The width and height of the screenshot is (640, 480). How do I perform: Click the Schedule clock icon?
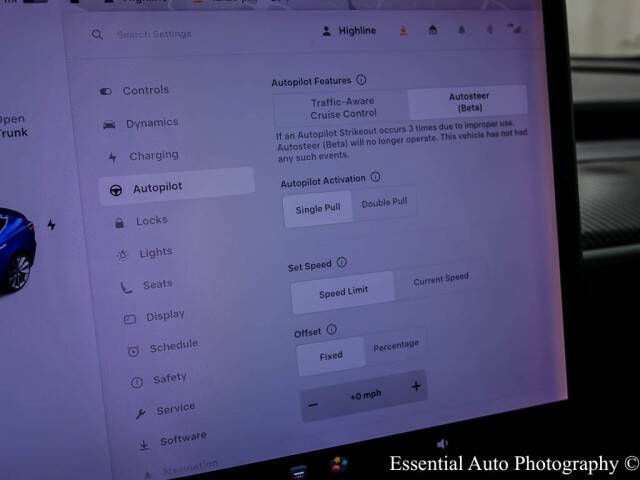[133, 351]
